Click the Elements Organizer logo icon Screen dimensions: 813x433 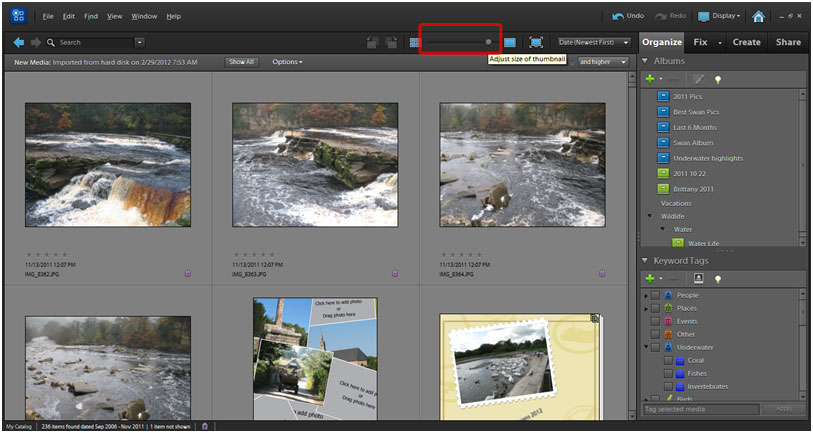coord(18,16)
